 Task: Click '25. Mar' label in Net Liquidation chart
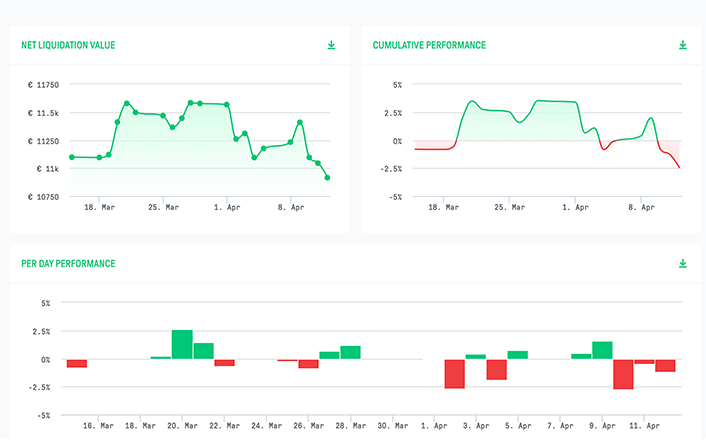[x=163, y=208]
